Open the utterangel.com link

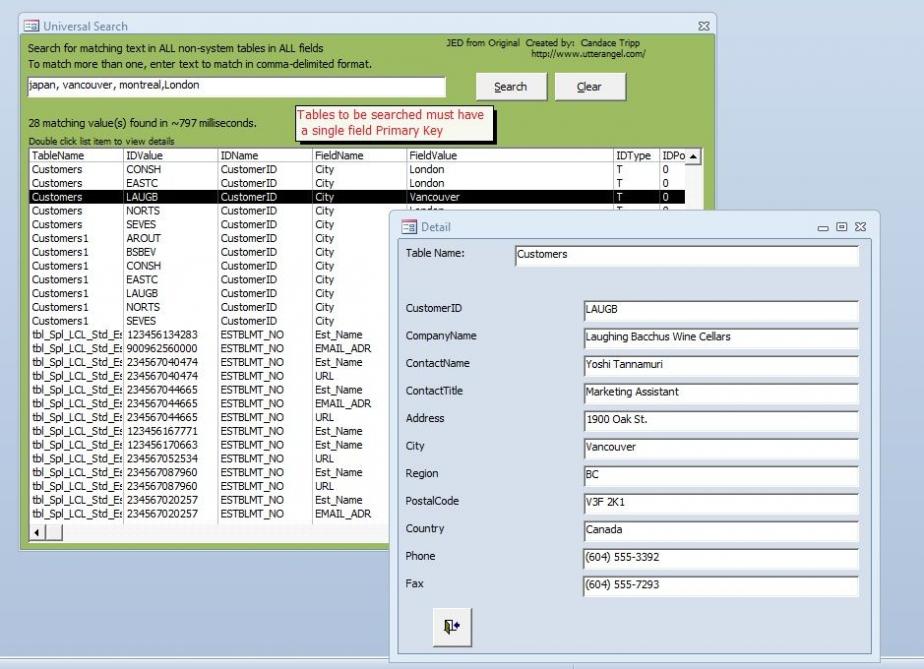click(x=588, y=54)
